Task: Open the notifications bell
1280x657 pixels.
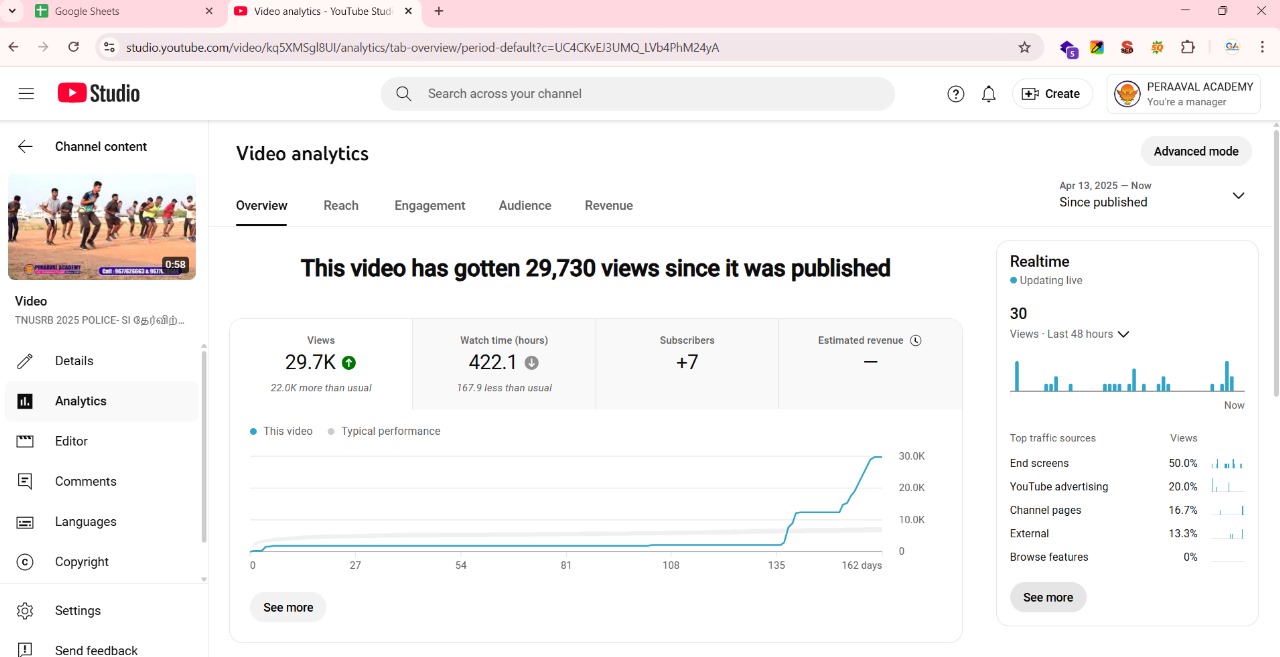Action: click(988, 94)
